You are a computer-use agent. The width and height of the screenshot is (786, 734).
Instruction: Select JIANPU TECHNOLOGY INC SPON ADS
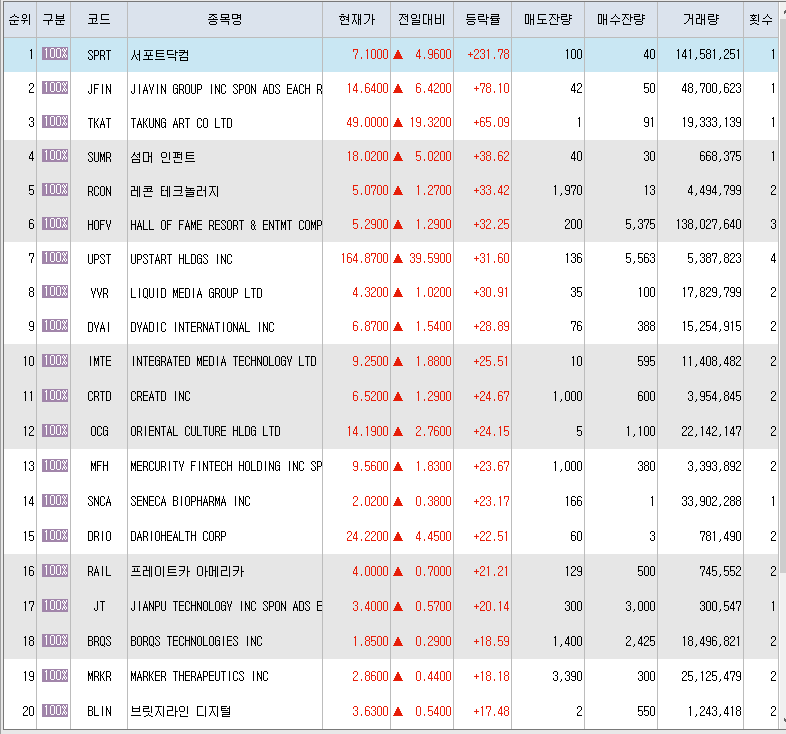[x=226, y=607]
